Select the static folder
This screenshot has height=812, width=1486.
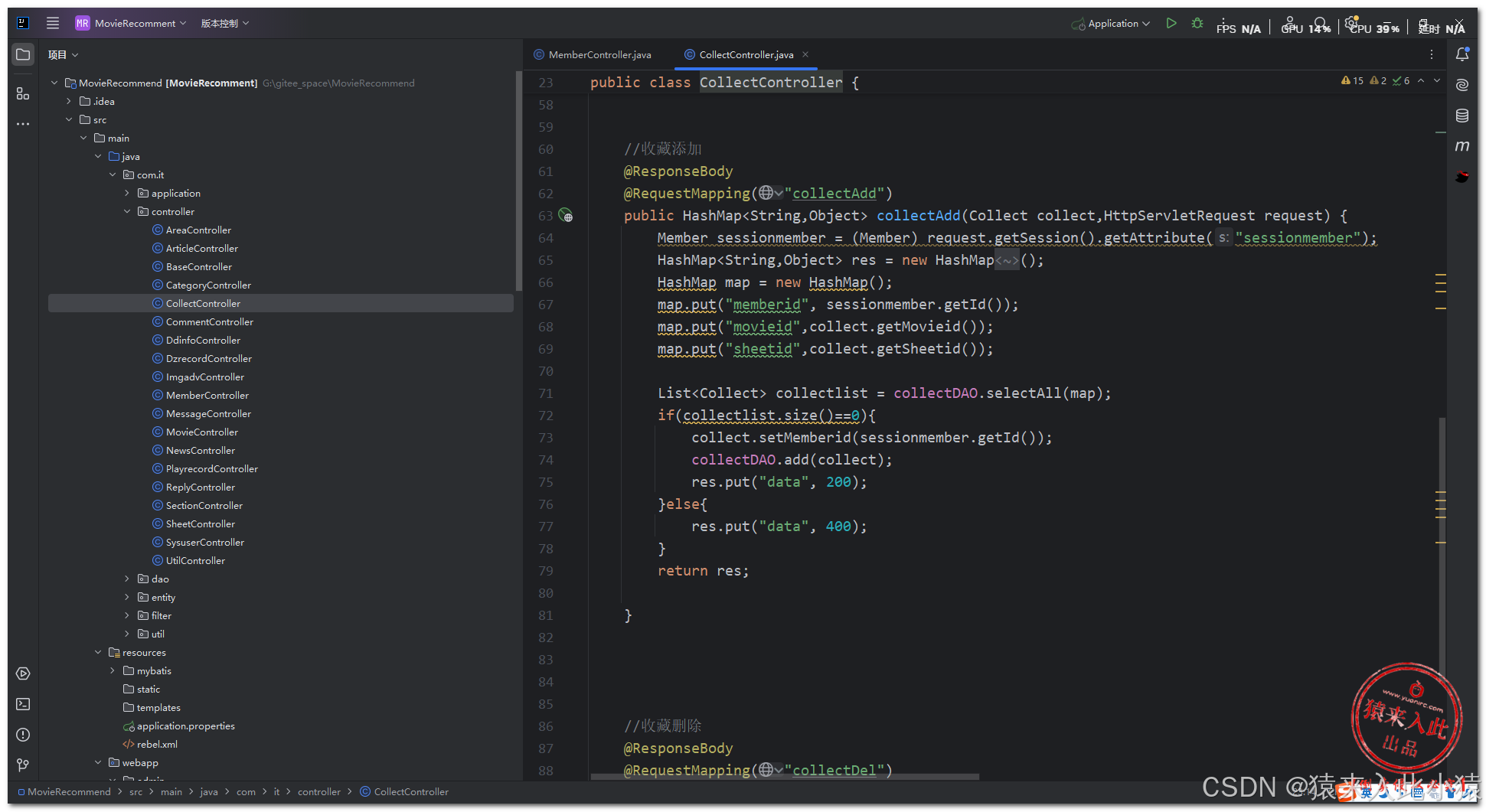point(149,689)
